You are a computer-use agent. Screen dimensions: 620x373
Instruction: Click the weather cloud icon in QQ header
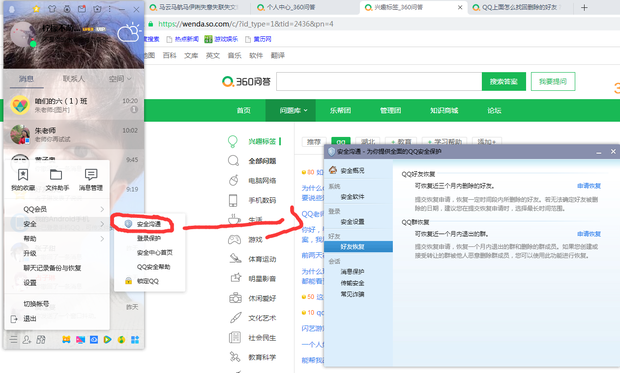[129, 32]
